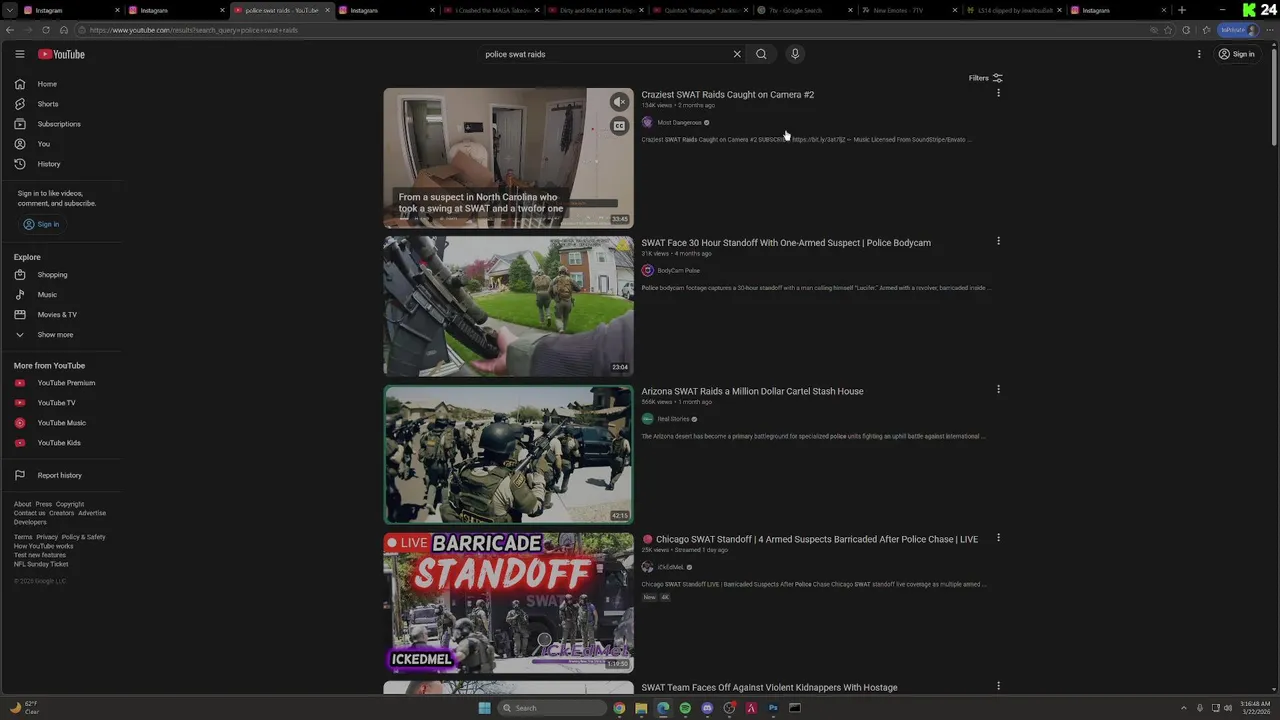Open title 'SWAT Team Faces Off Against Violent Kidnappers'
This screenshot has height=720, width=1280.
[x=769, y=687]
